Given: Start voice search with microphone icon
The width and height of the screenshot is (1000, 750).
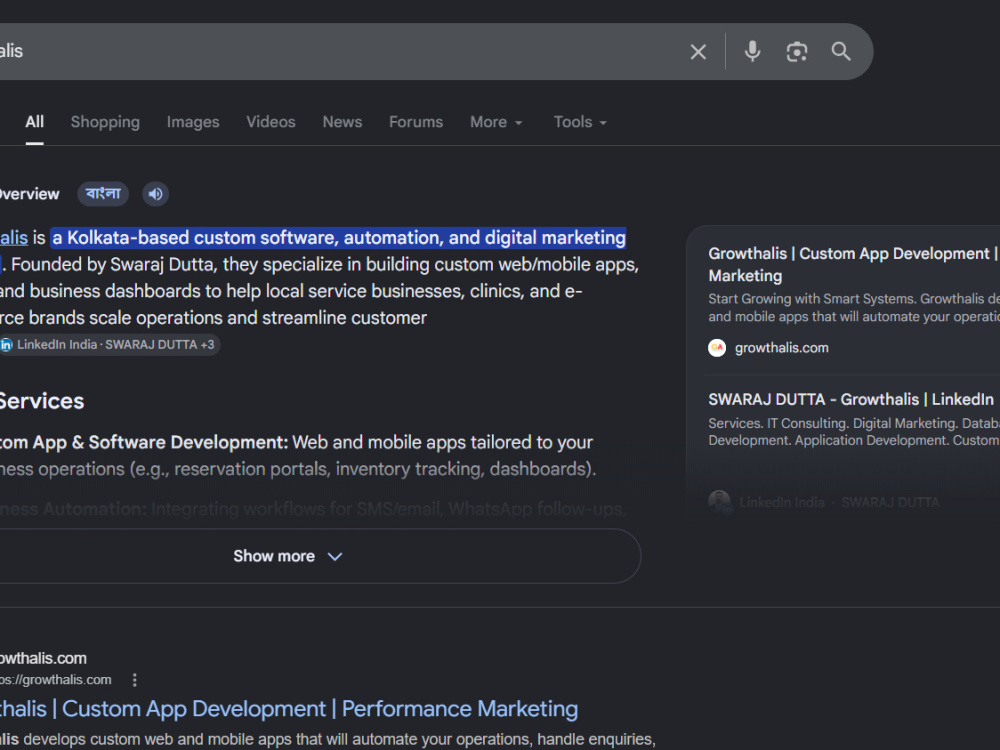Looking at the screenshot, I should pyautogui.click(x=753, y=51).
